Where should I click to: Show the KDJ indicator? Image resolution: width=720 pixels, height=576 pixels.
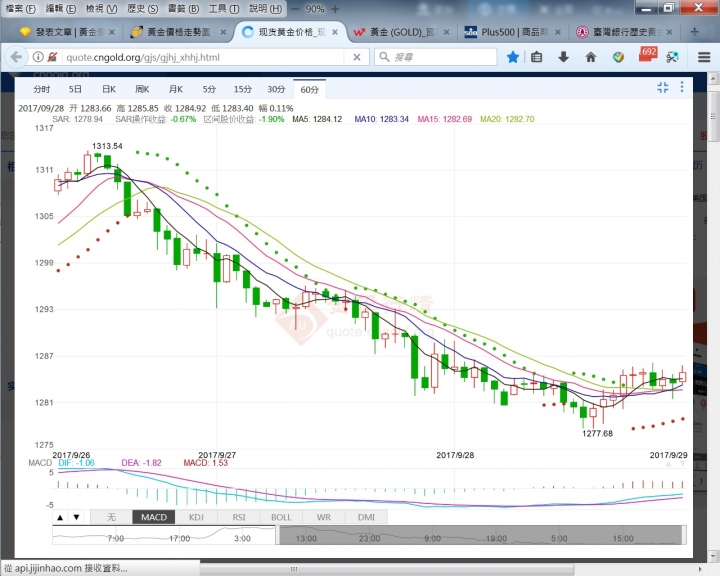pyautogui.click(x=197, y=517)
